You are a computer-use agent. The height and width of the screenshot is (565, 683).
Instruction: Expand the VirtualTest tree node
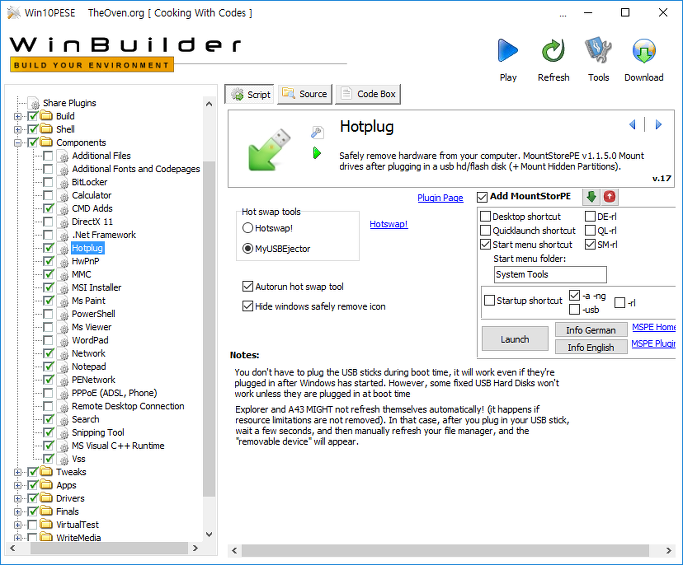pyautogui.click(x=18, y=524)
